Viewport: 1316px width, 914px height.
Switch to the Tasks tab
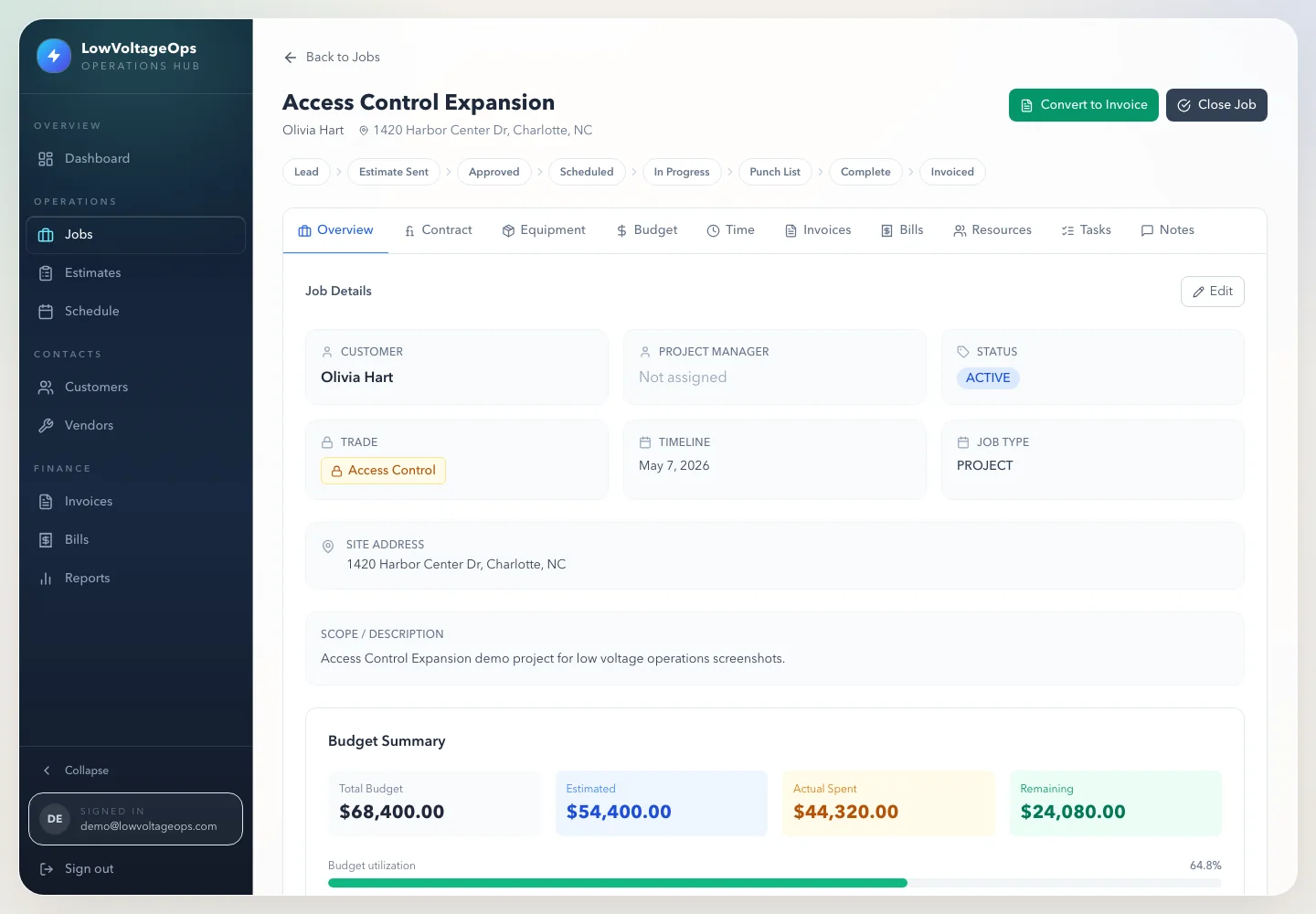pyautogui.click(x=1087, y=230)
